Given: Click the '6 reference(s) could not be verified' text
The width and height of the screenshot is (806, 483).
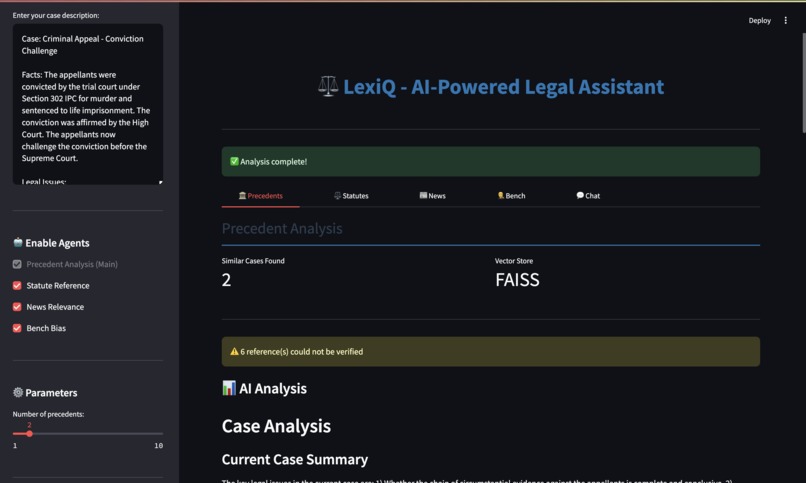Looking at the screenshot, I should pyautogui.click(x=301, y=351).
